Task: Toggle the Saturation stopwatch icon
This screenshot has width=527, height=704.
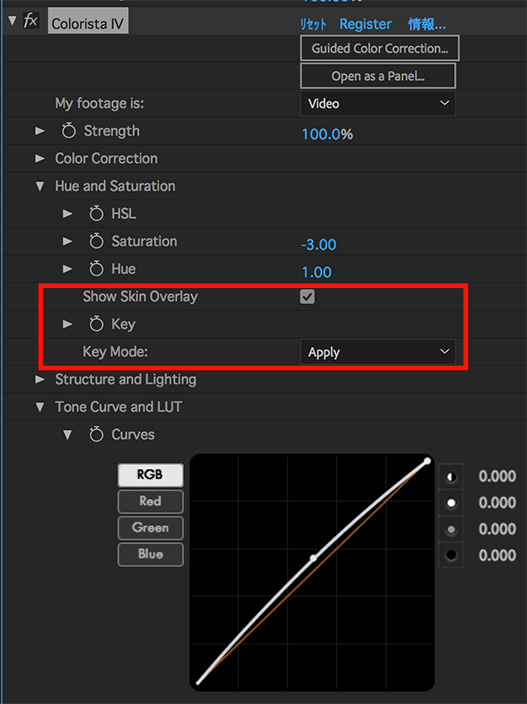Action: click(96, 241)
